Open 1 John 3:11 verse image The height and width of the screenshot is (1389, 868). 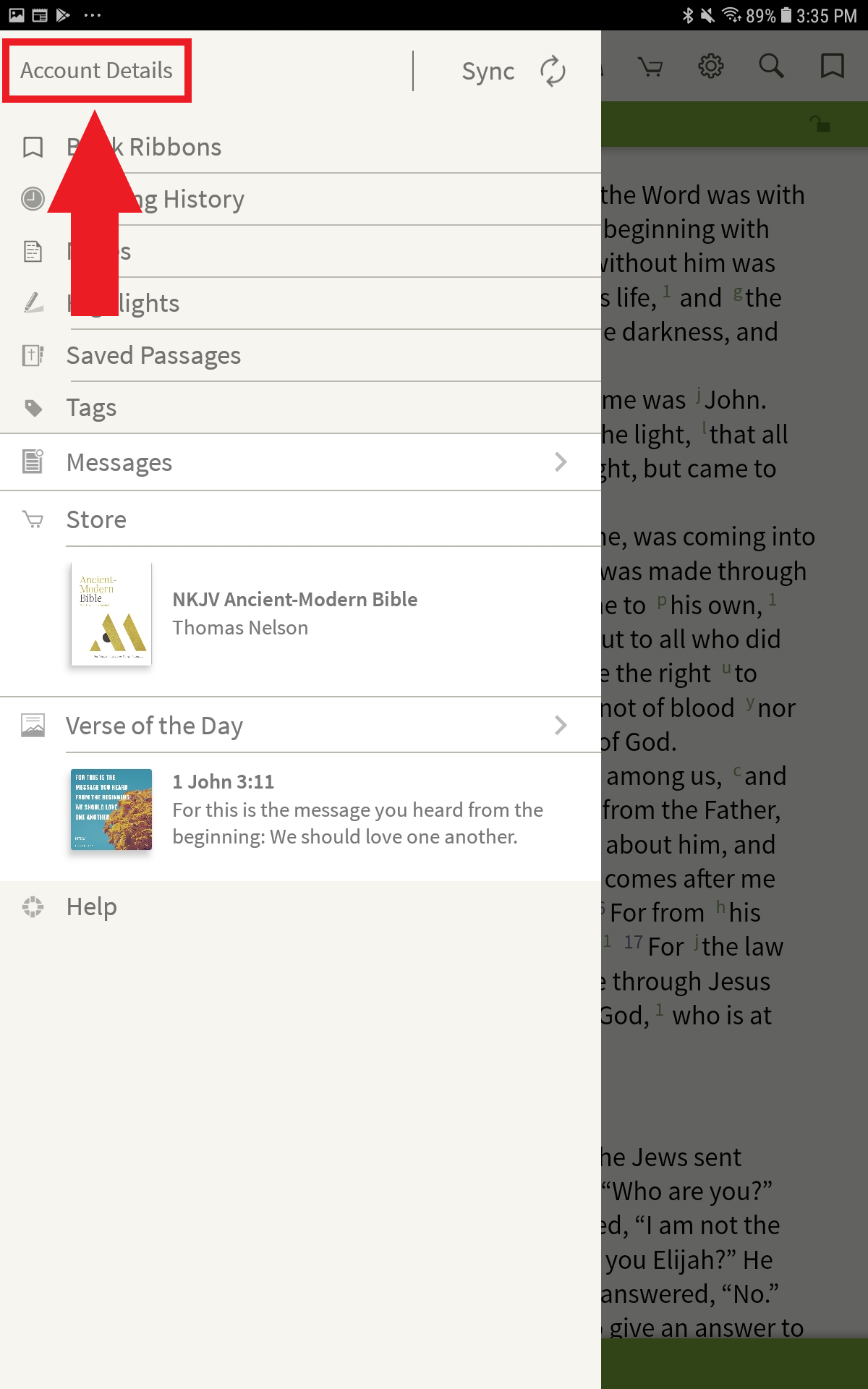111,810
